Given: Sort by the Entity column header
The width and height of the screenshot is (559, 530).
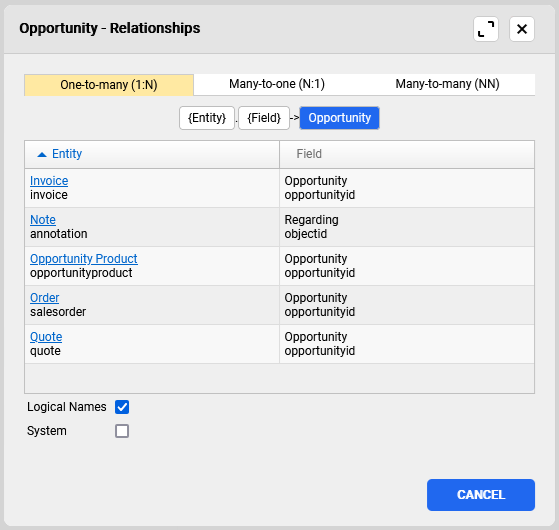Looking at the screenshot, I should tap(152, 154).
